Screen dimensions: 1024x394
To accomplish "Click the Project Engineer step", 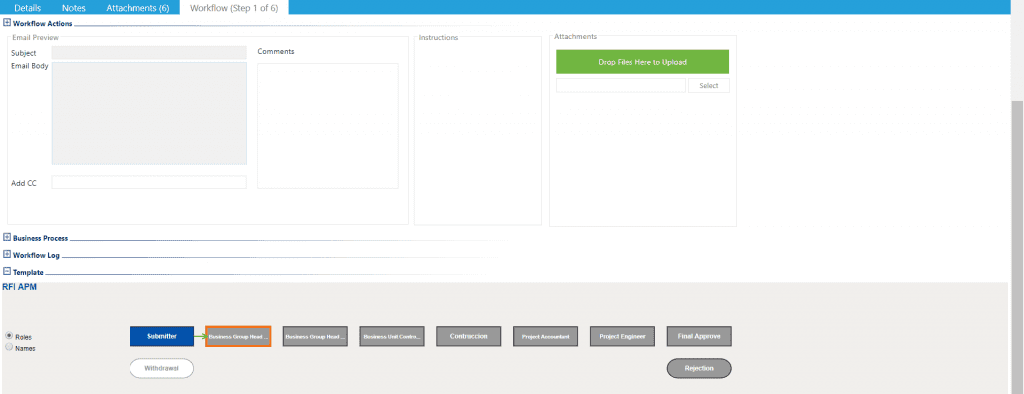I will coord(622,337).
